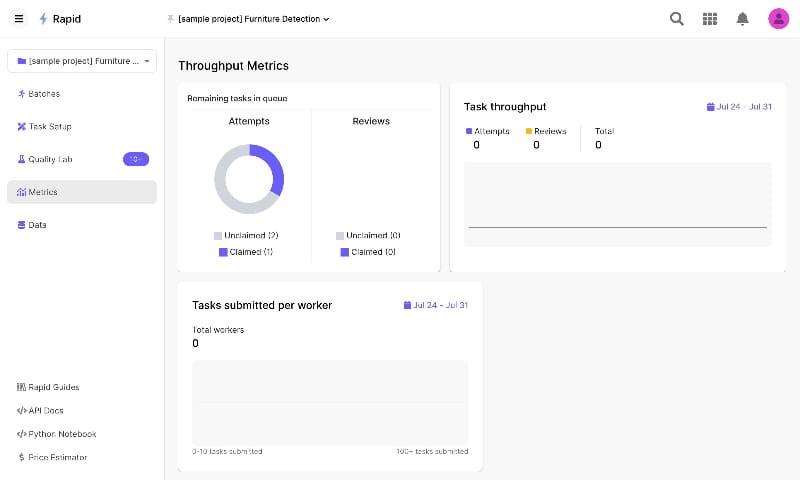Viewport: 800px width, 480px height.
Task: Click the Total label in Task throughput
Action: pos(604,131)
